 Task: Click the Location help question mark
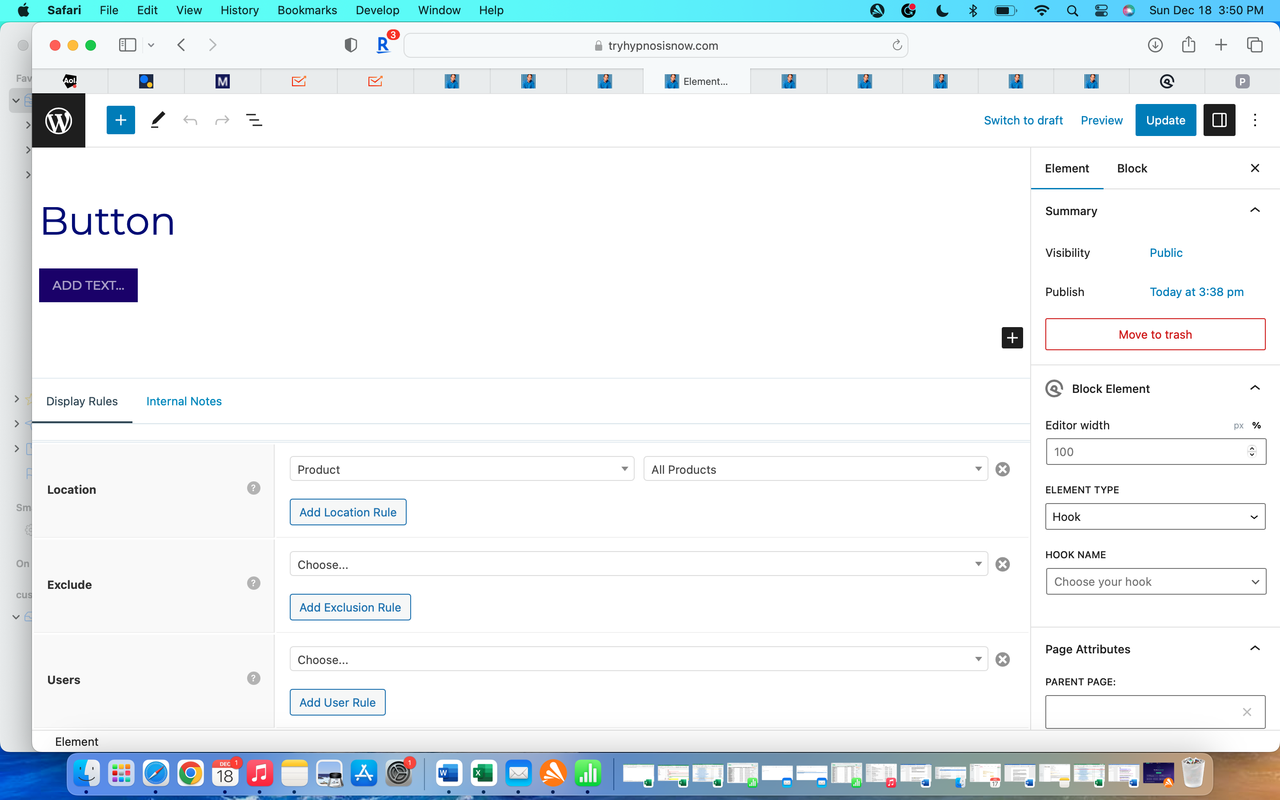[253, 486]
